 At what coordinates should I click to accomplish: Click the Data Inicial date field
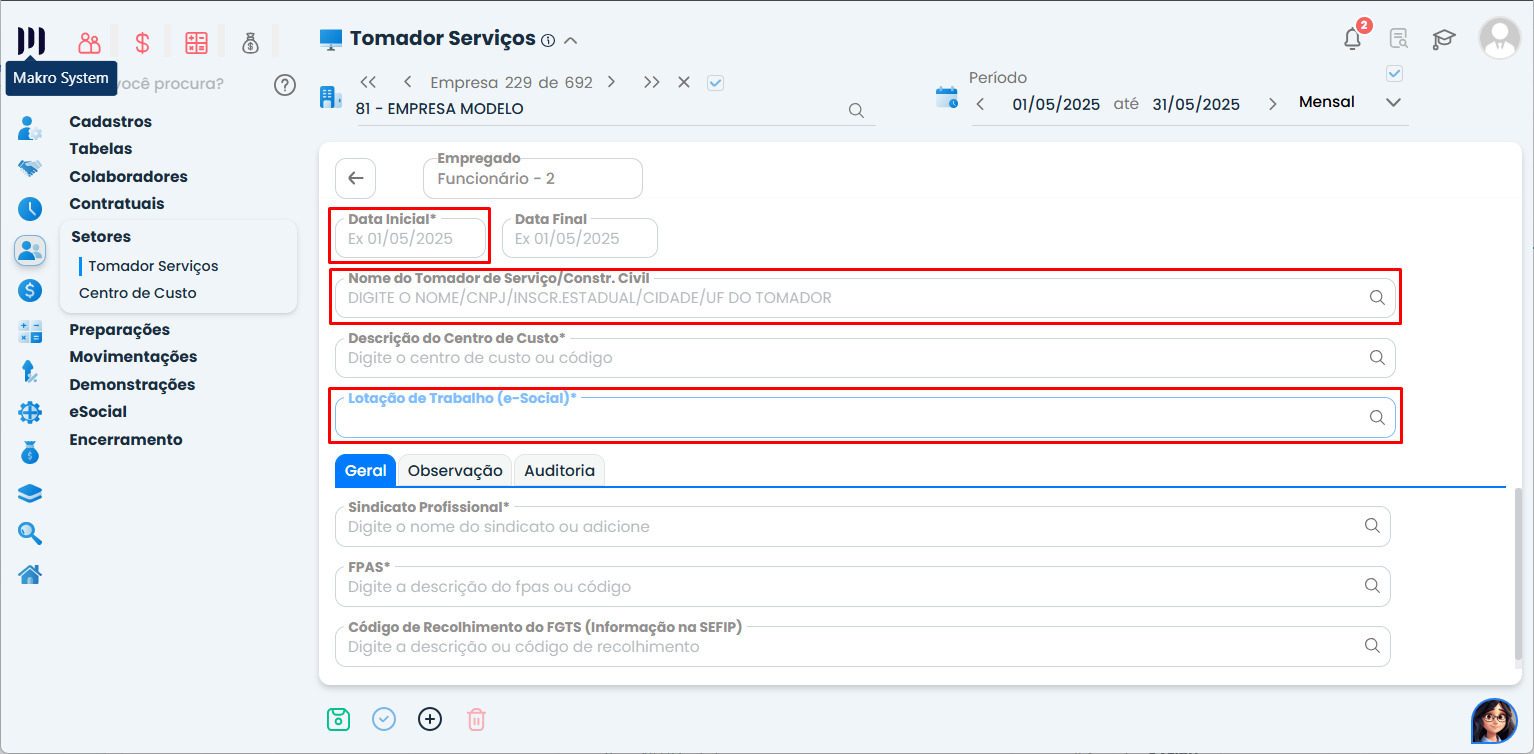(411, 239)
